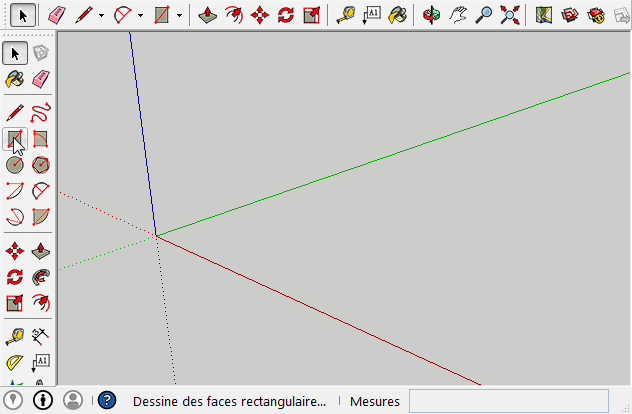This screenshot has width=632, height=414.
Task: Choose the Rotated Rectangle tool
Action: pos(41,139)
